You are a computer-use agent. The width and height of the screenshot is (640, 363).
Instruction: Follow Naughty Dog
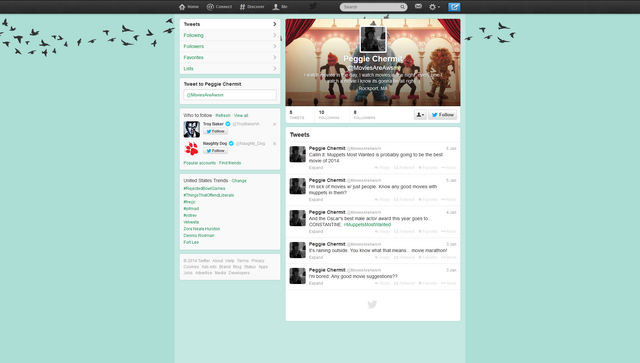[216, 151]
